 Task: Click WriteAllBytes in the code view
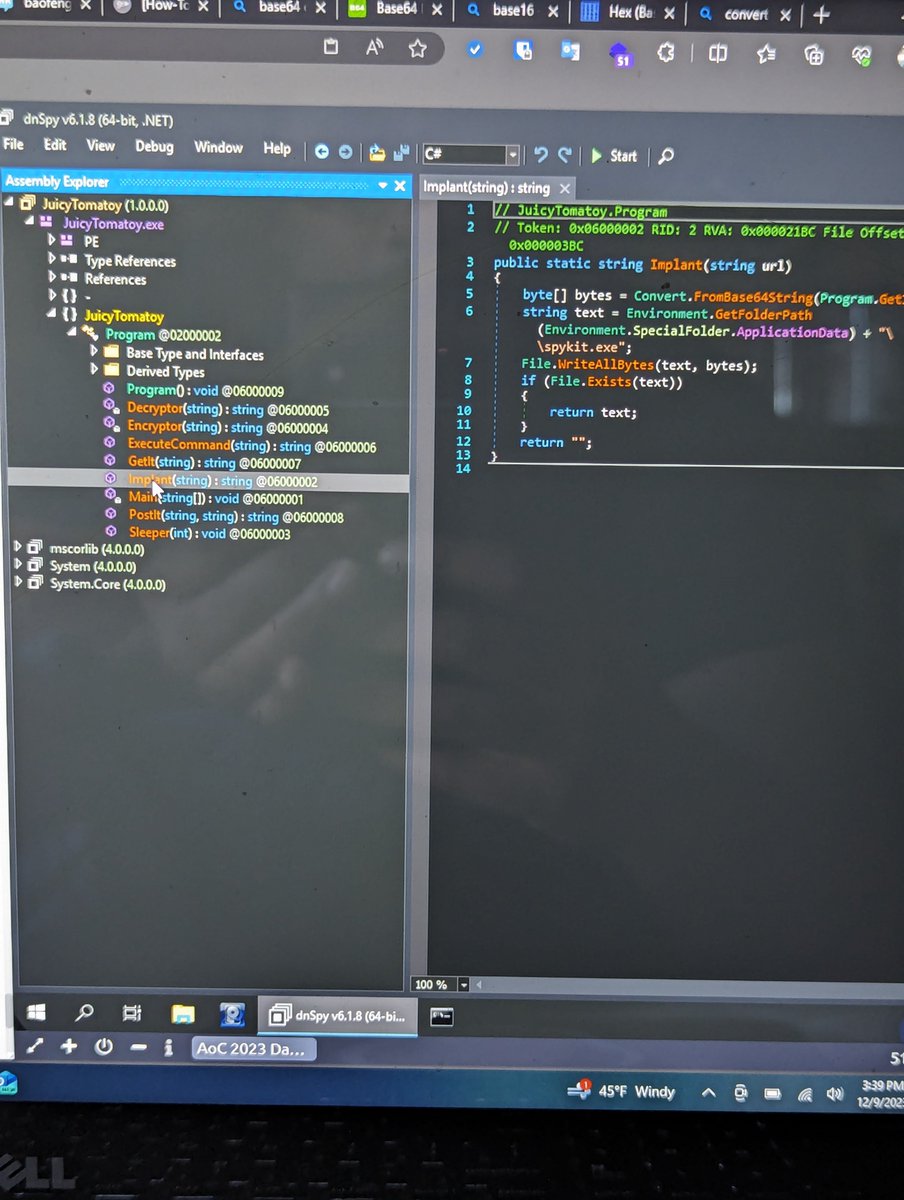[x=604, y=365]
